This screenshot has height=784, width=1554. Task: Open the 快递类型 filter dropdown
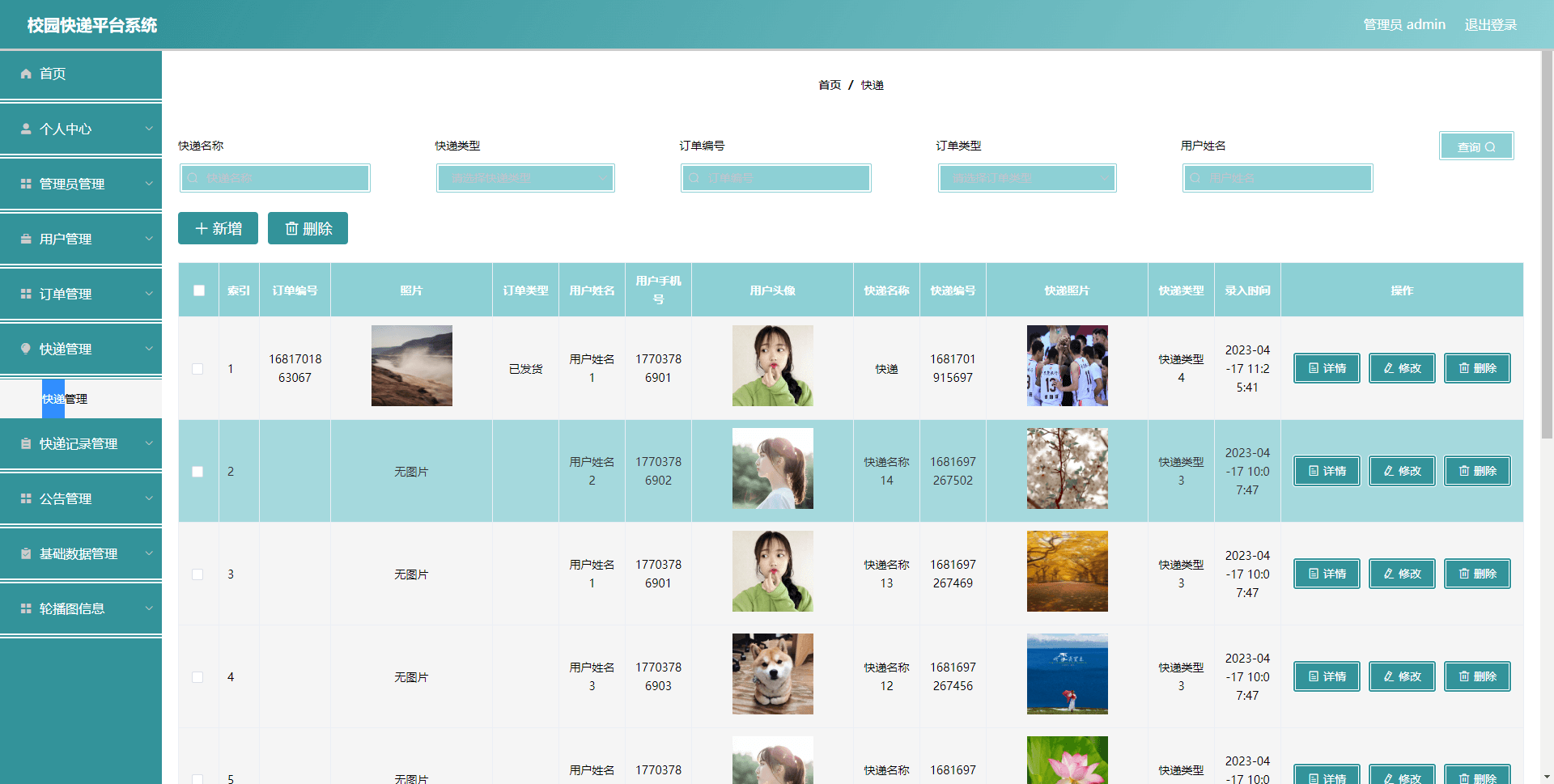coord(525,178)
